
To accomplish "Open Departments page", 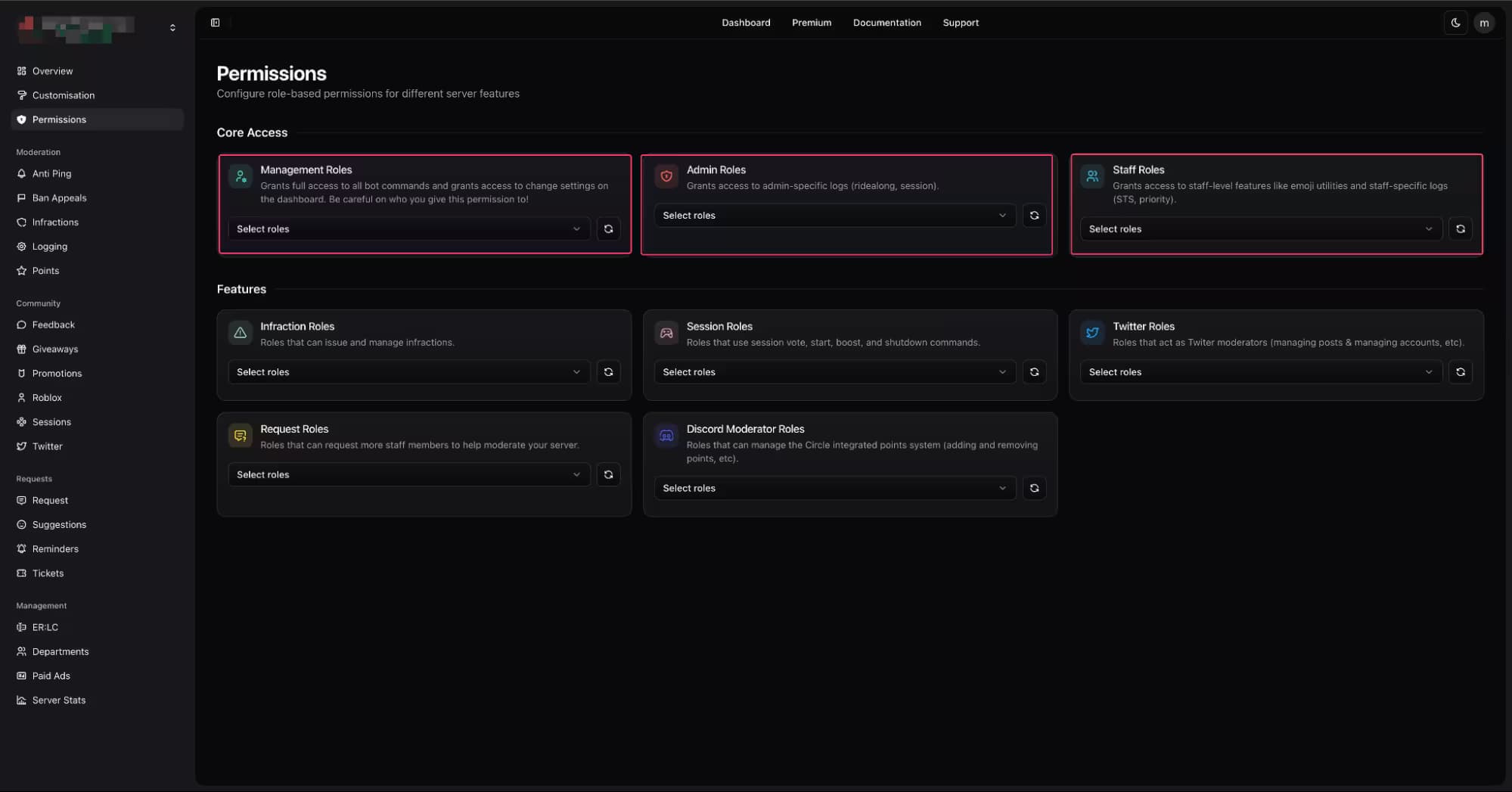I will pyautogui.click(x=97, y=652).
